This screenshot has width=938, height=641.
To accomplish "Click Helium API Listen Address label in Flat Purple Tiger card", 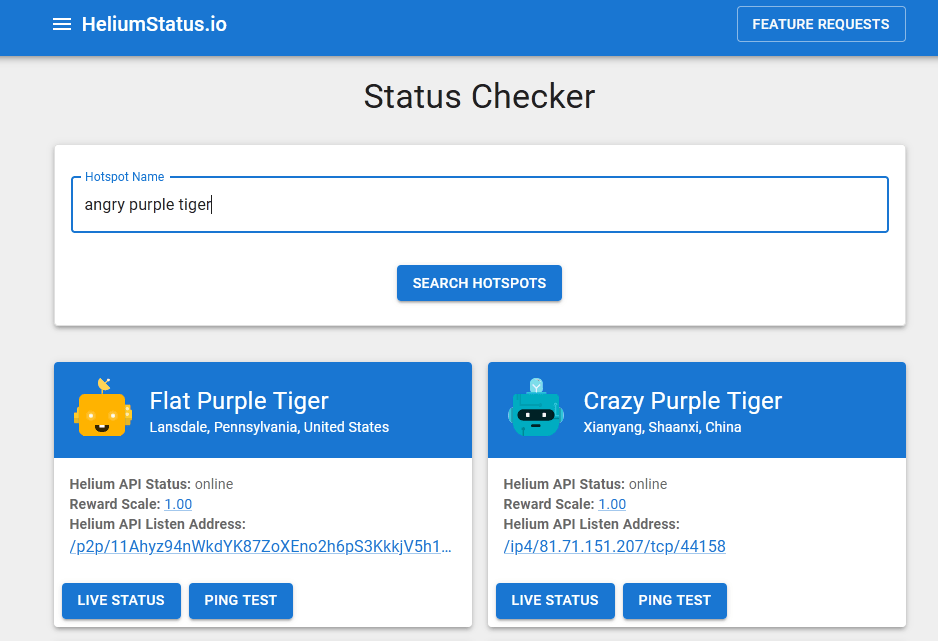I will point(157,524).
